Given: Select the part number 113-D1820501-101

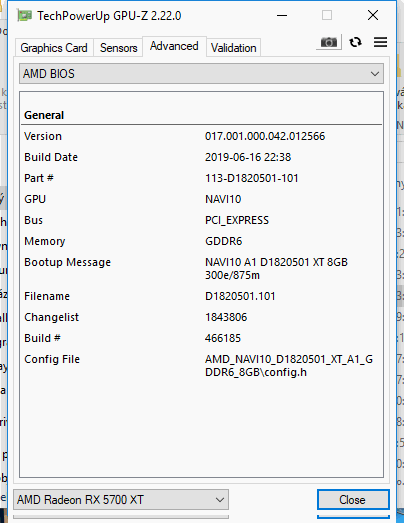Looking at the screenshot, I should click(x=252, y=178).
